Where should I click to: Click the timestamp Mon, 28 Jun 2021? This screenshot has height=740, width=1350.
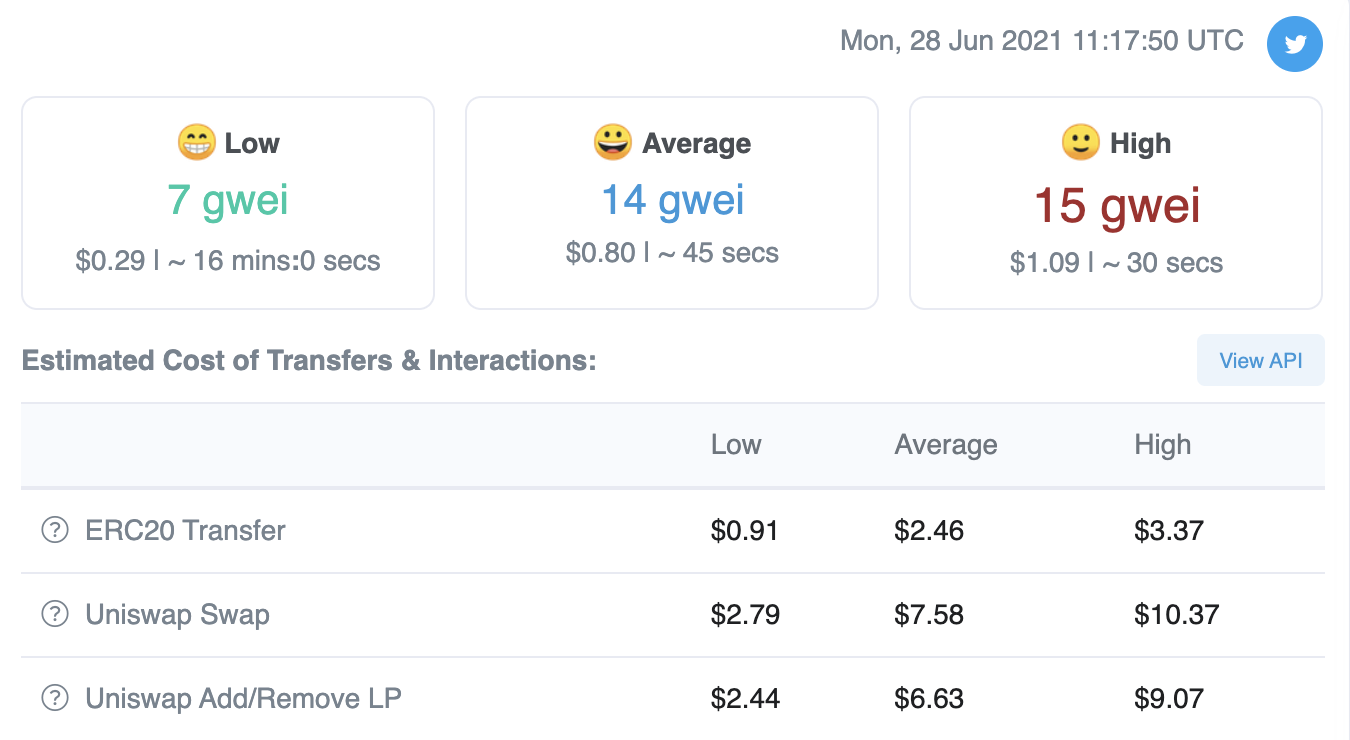[1042, 41]
